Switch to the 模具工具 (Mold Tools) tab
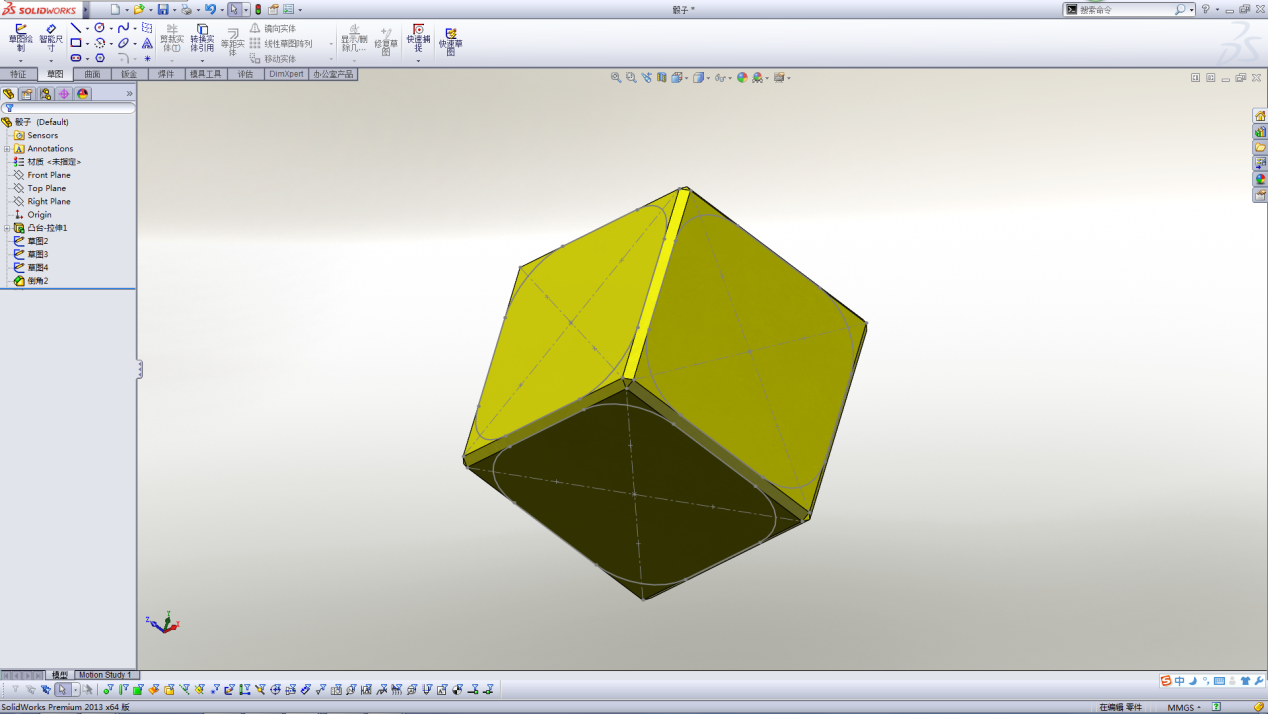The width and height of the screenshot is (1268, 714). tap(206, 74)
